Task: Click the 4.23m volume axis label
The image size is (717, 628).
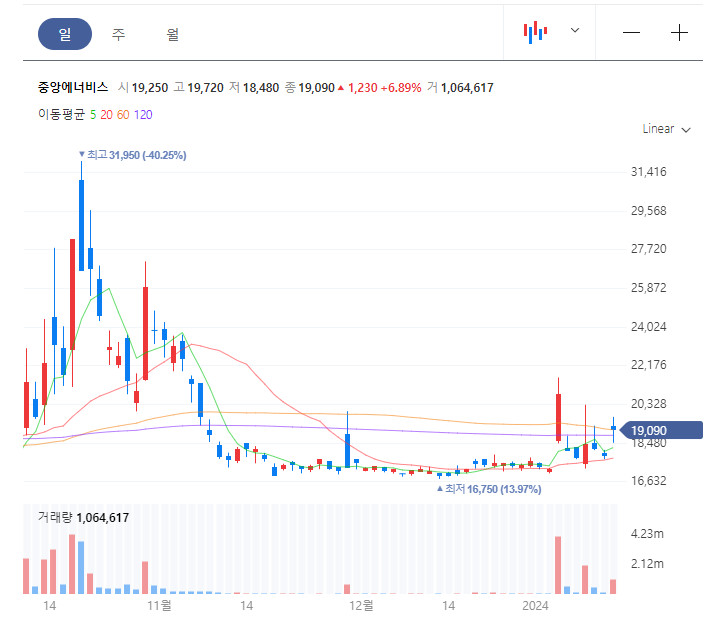Action: [x=647, y=534]
